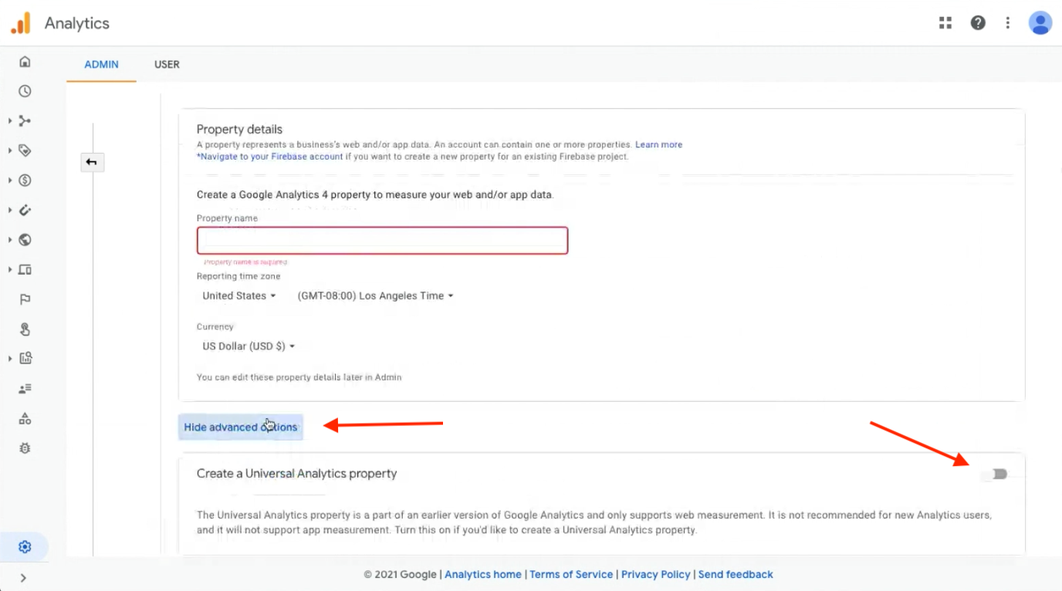Open the Google apps grid
This screenshot has height=591, width=1062.
pos(945,23)
